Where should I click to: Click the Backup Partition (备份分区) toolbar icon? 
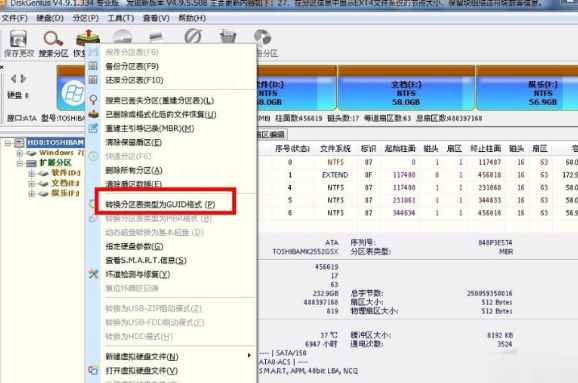coord(262,38)
